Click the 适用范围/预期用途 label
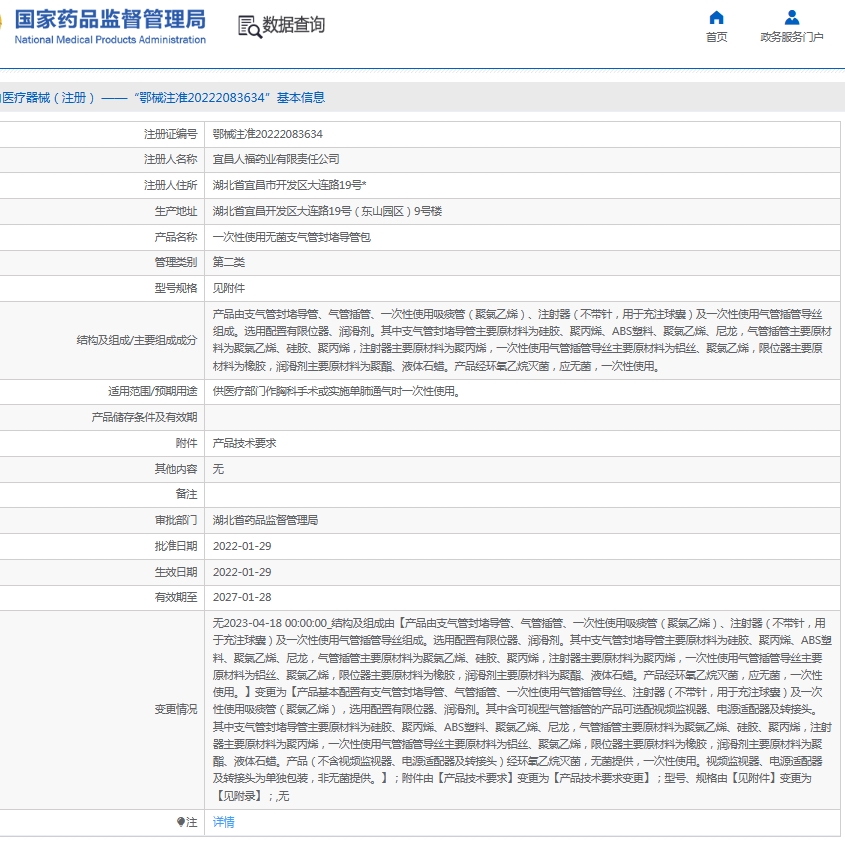Viewport: 845px width, 841px height. tap(153, 391)
